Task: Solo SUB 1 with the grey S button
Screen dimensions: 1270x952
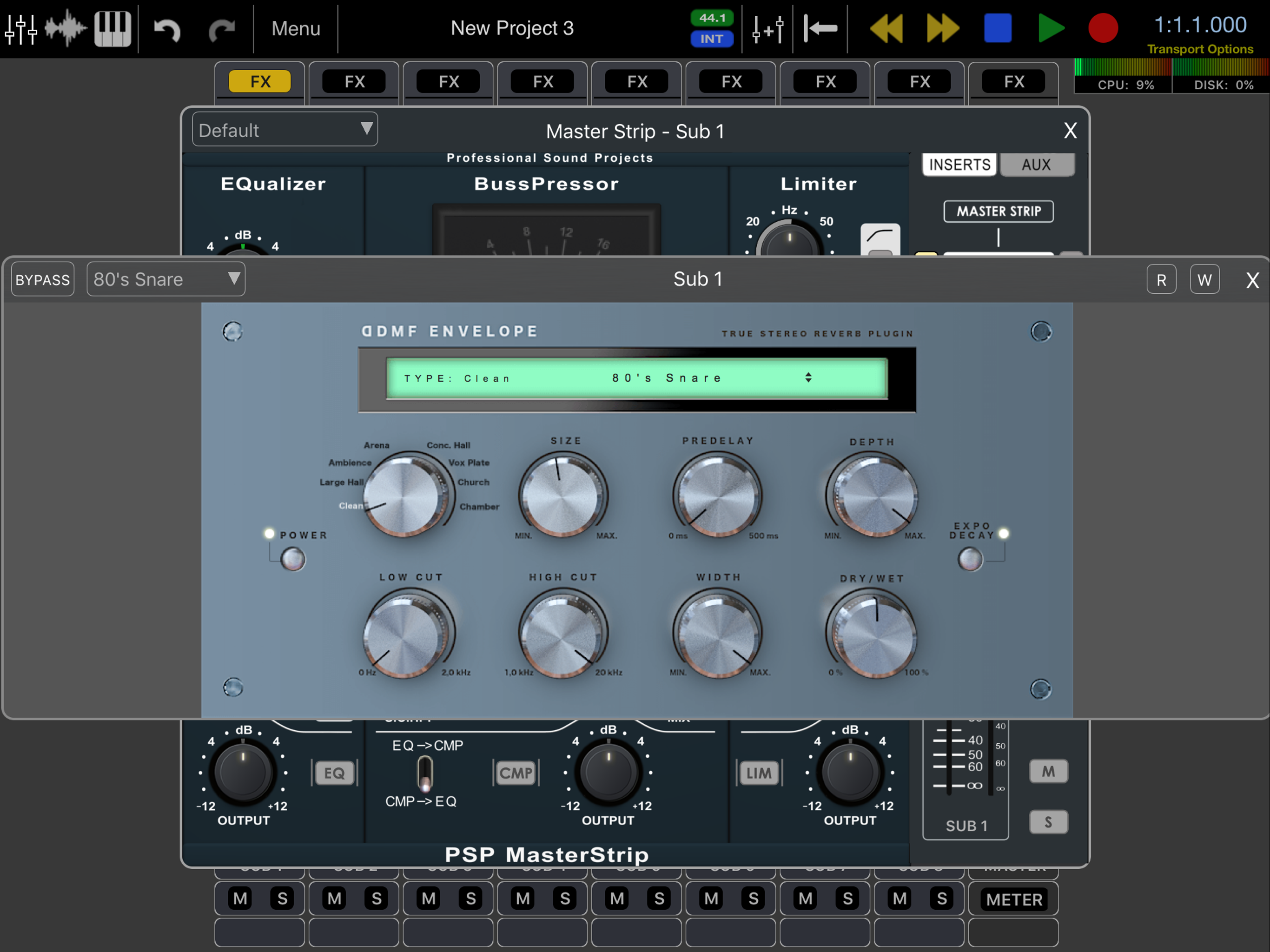Action: pos(1048,822)
